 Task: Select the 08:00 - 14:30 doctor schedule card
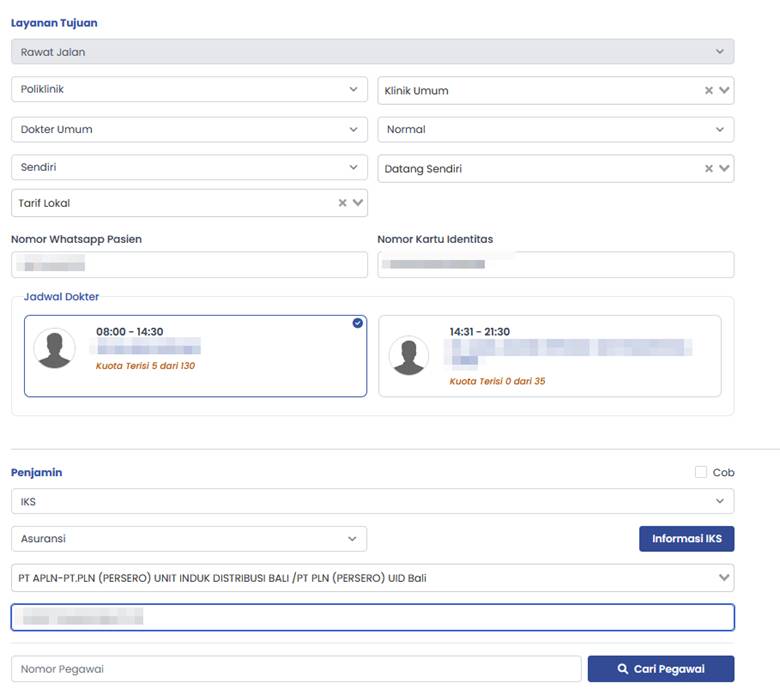(x=195, y=356)
